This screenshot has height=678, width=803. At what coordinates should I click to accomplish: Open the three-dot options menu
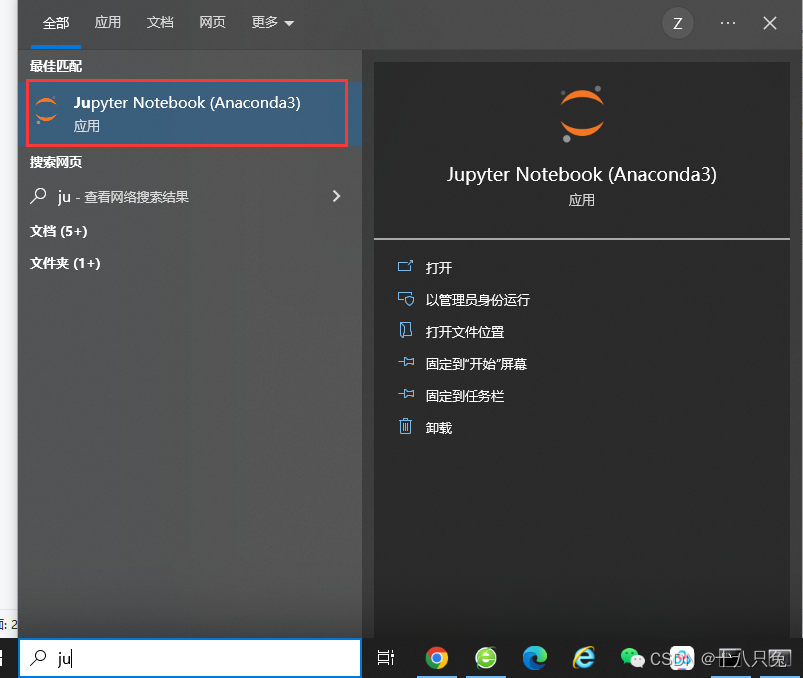click(x=728, y=23)
